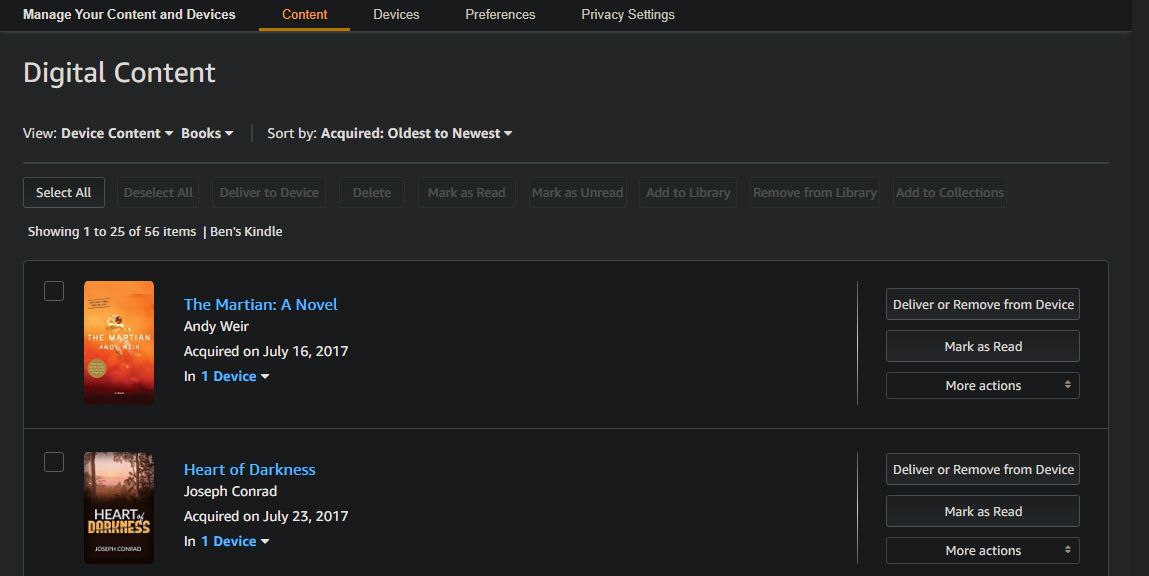Mark Heart of Darkness as Read
Viewport: 1149px width, 576px height.
point(983,512)
